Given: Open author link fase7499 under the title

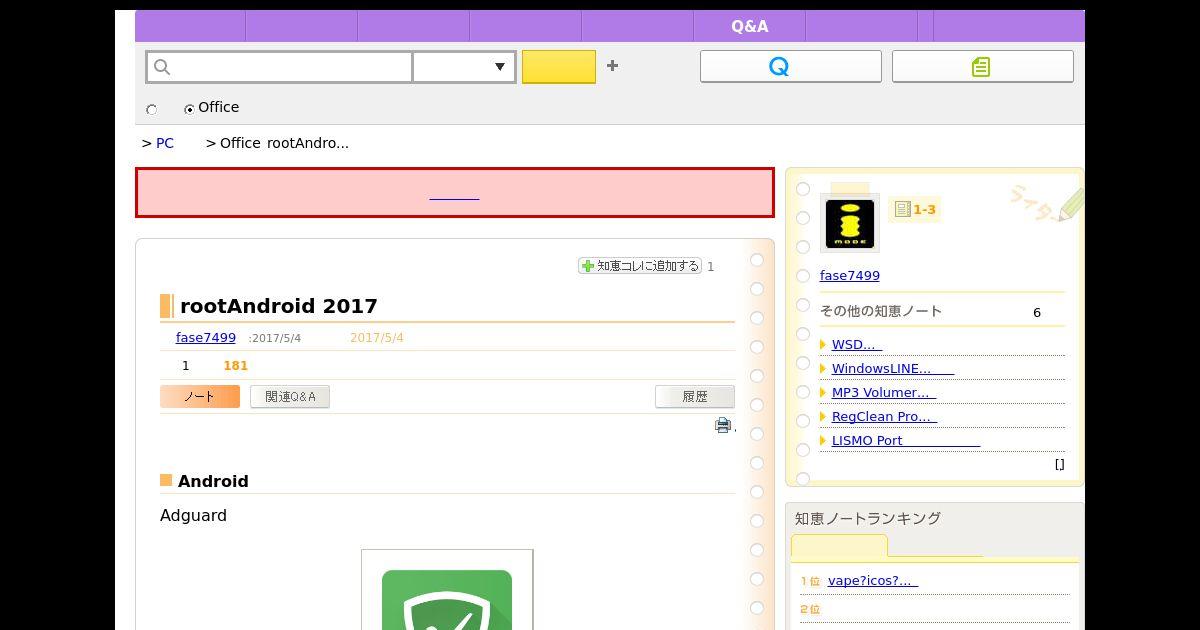Looking at the screenshot, I should click(206, 338).
